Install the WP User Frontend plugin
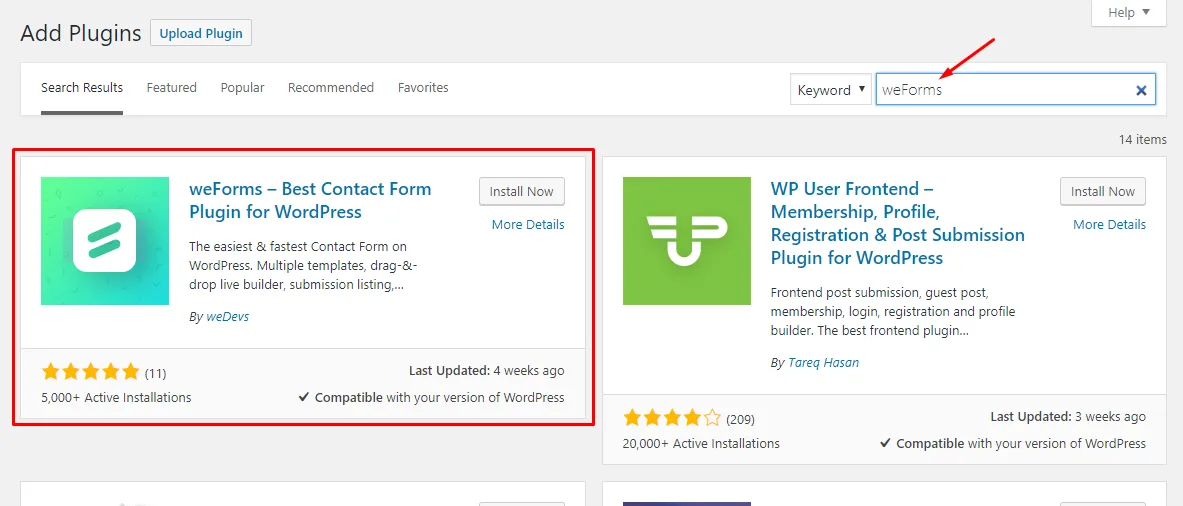Image resolution: width=1183 pixels, height=506 pixels. [1102, 192]
